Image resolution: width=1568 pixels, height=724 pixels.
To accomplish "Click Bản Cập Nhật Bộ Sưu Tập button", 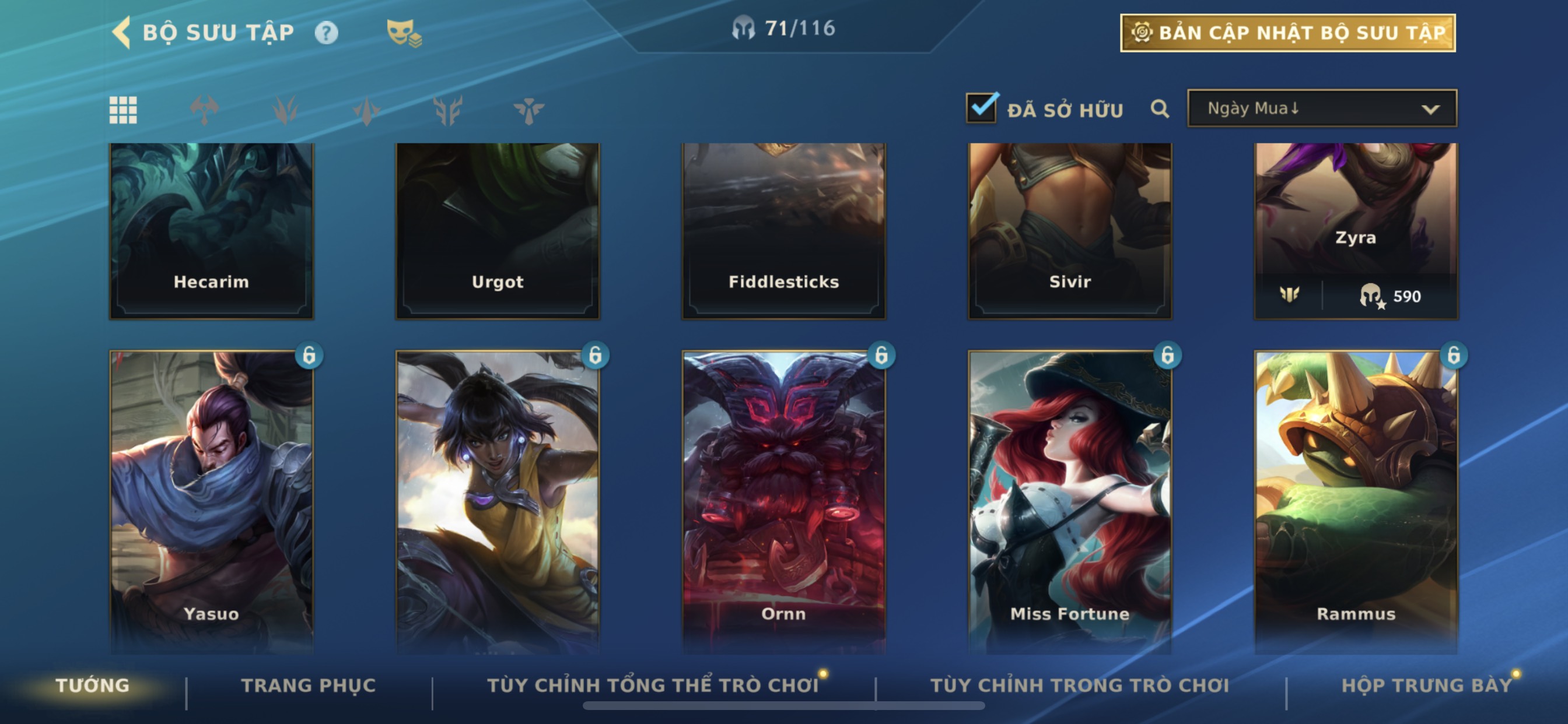I will pyautogui.click(x=1288, y=33).
